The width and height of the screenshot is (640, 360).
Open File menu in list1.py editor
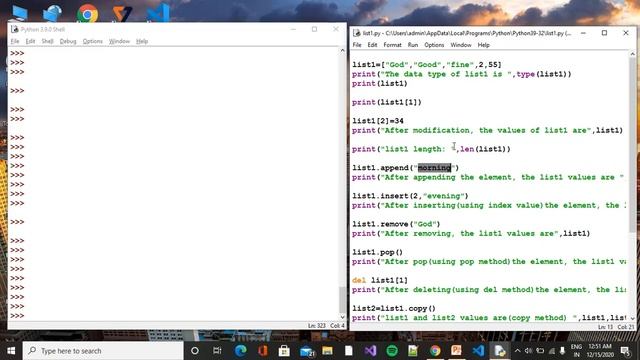[x=357, y=45]
